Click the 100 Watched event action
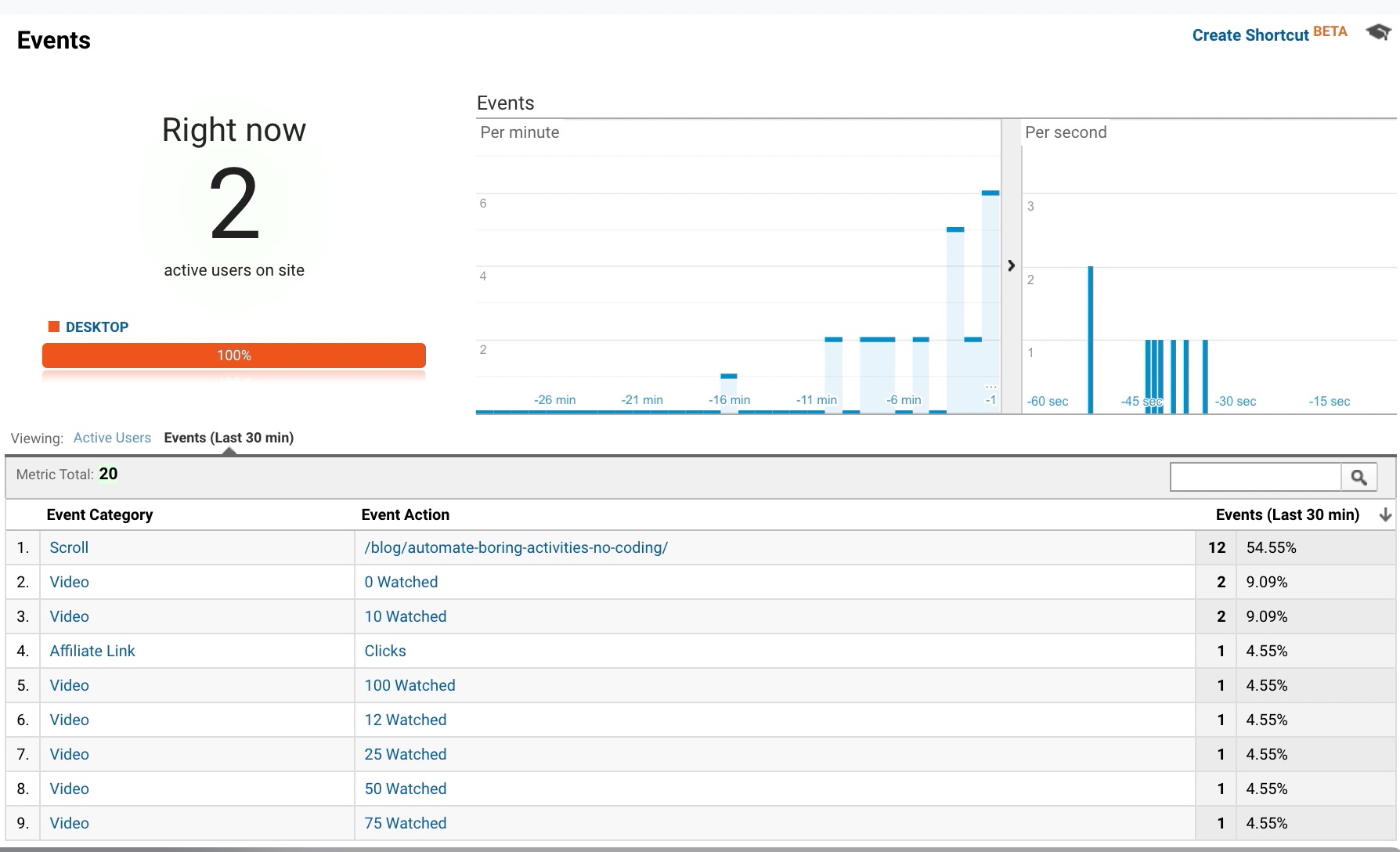Viewport: 1400px width, 852px height. (410, 685)
